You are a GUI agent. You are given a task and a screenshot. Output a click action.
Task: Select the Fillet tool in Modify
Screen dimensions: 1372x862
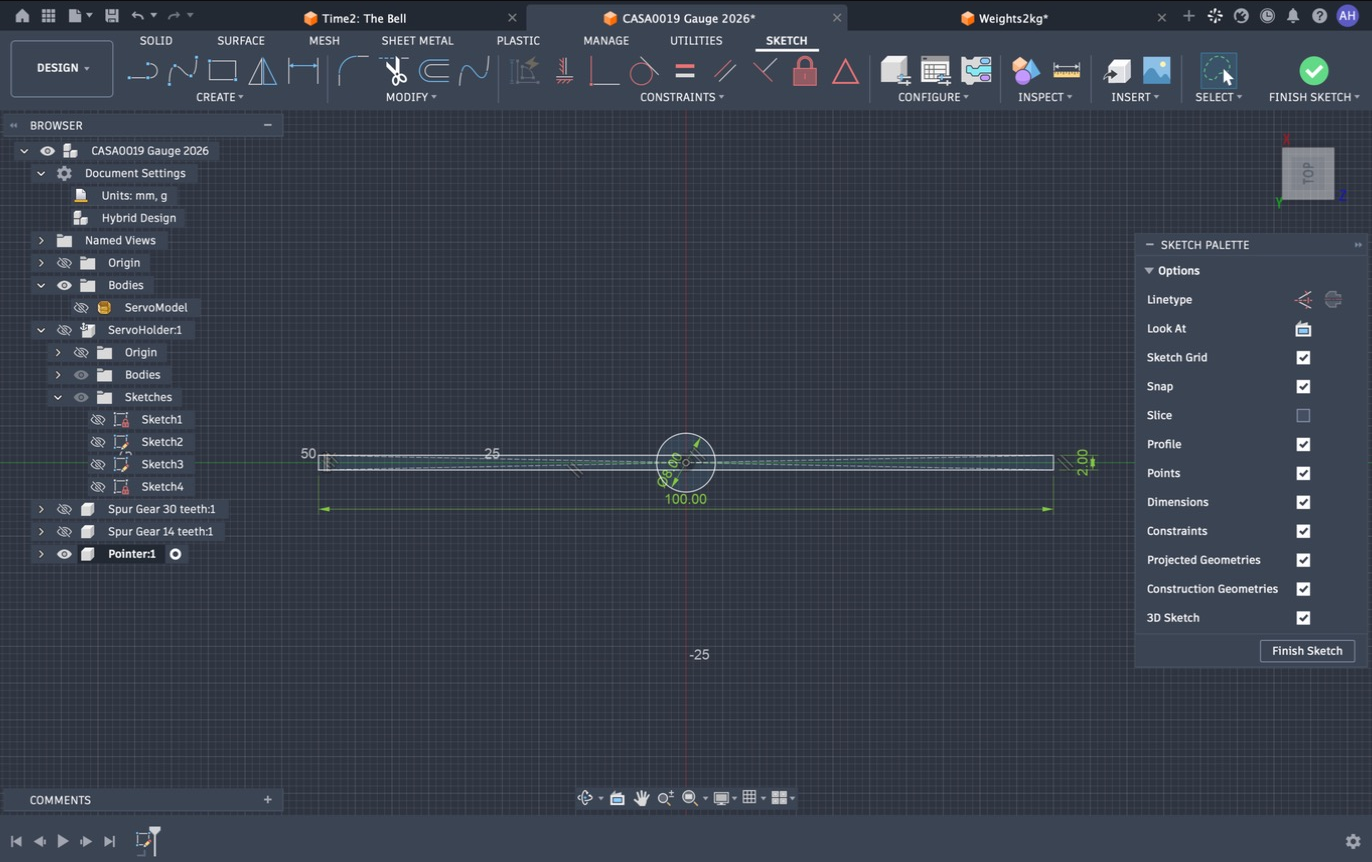click(x=353, y=71)
